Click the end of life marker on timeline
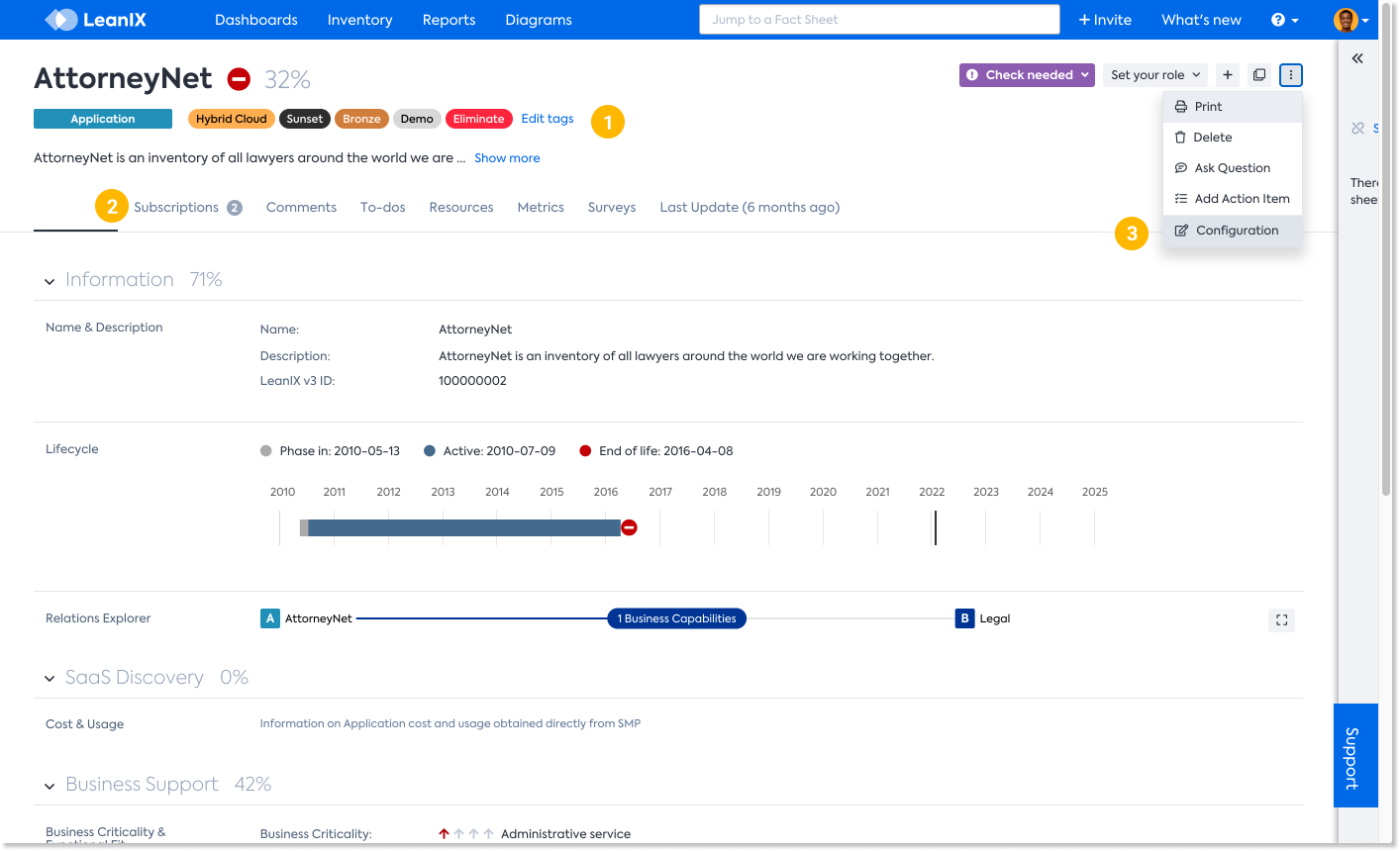This screenshot has height=851, width=1400. tap(629, 527)
